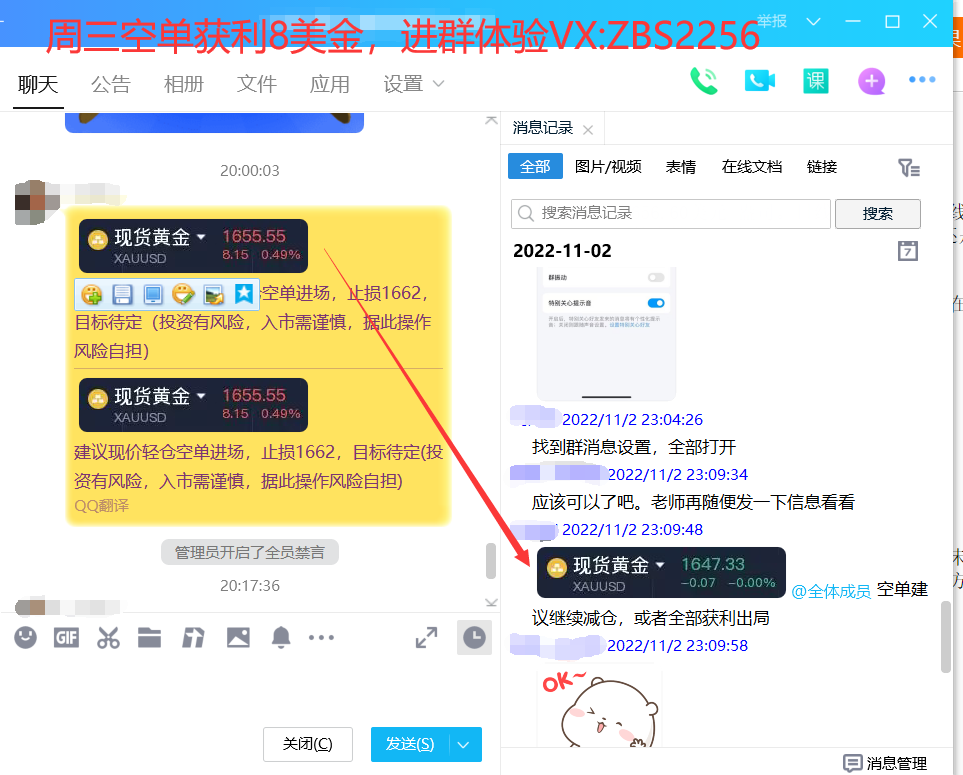Show more input tools via the three dots
Image resolution: width=963 pixels, height=775 pixels.
pos(321,638)
